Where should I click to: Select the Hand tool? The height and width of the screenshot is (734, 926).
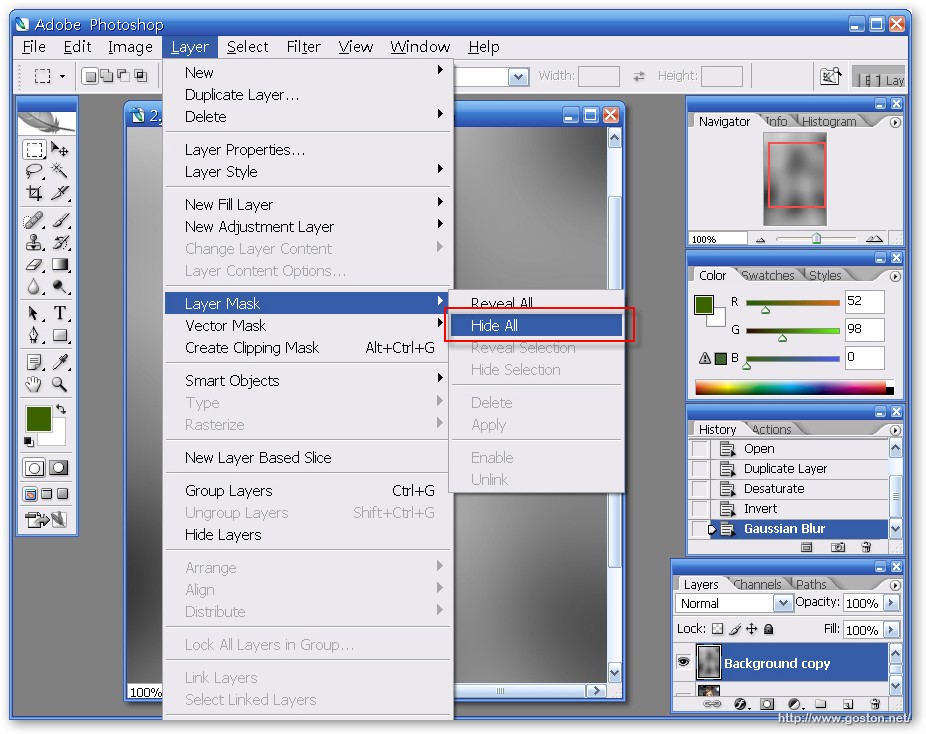pos(34,384)
